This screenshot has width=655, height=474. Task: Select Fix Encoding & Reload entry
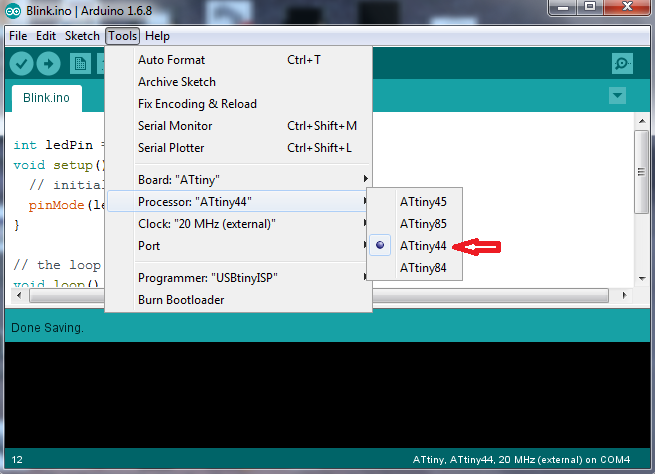(x=239, y=104)
